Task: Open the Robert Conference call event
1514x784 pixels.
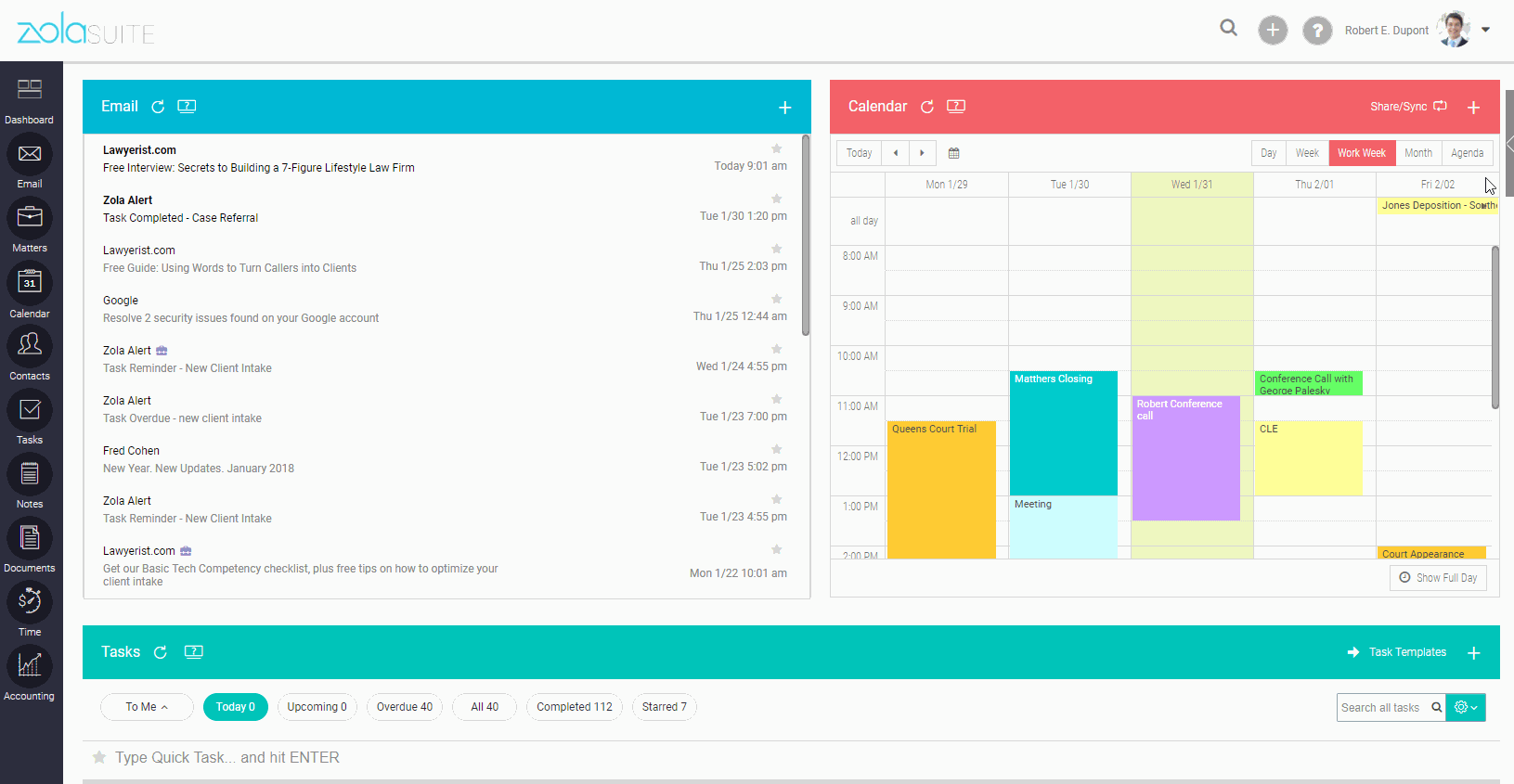Action: click(1186, 458)
